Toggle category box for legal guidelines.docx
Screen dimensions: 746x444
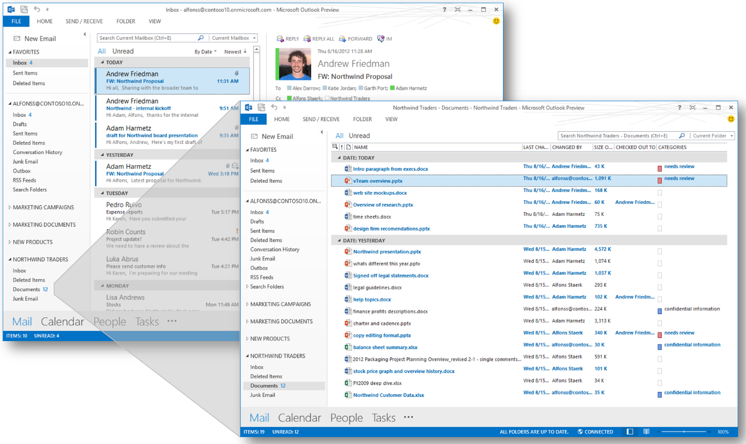click(659, 287)
